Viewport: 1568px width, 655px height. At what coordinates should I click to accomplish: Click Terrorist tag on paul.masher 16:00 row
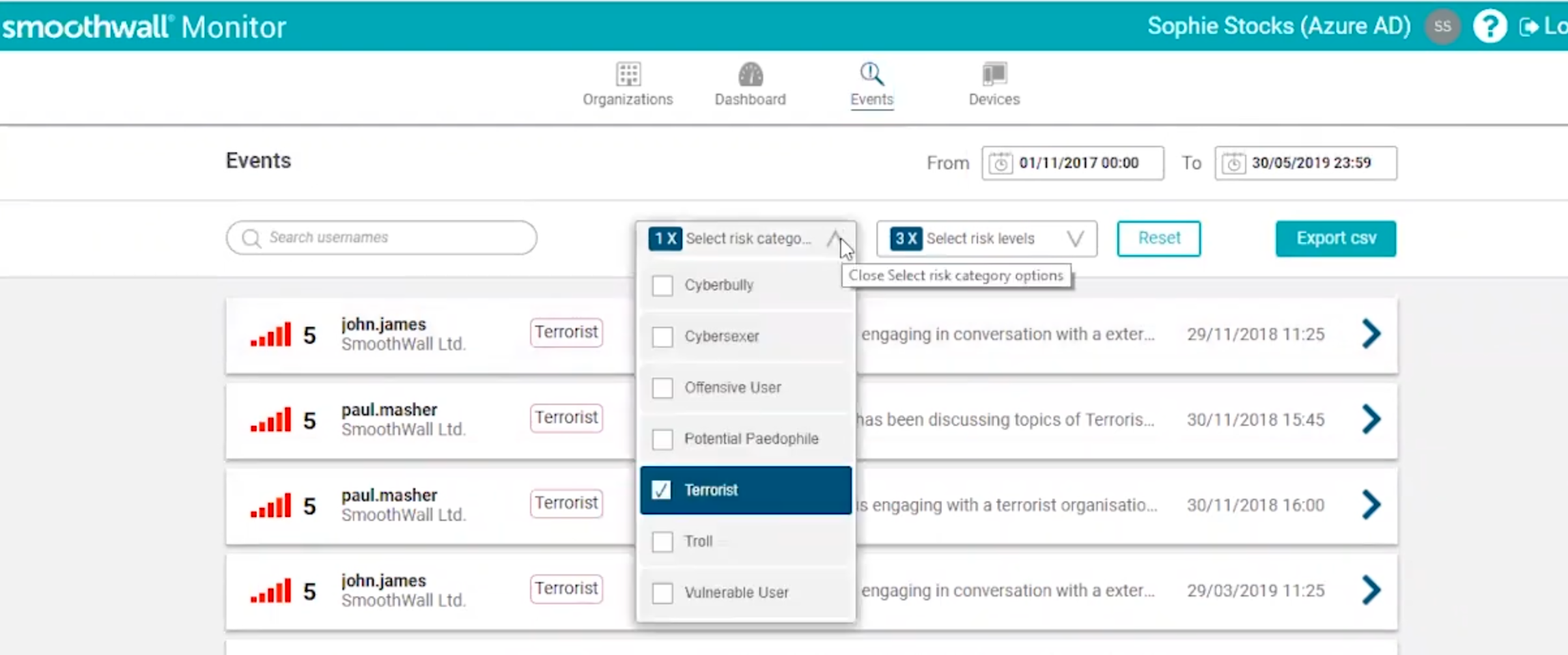tap(567, 503)
